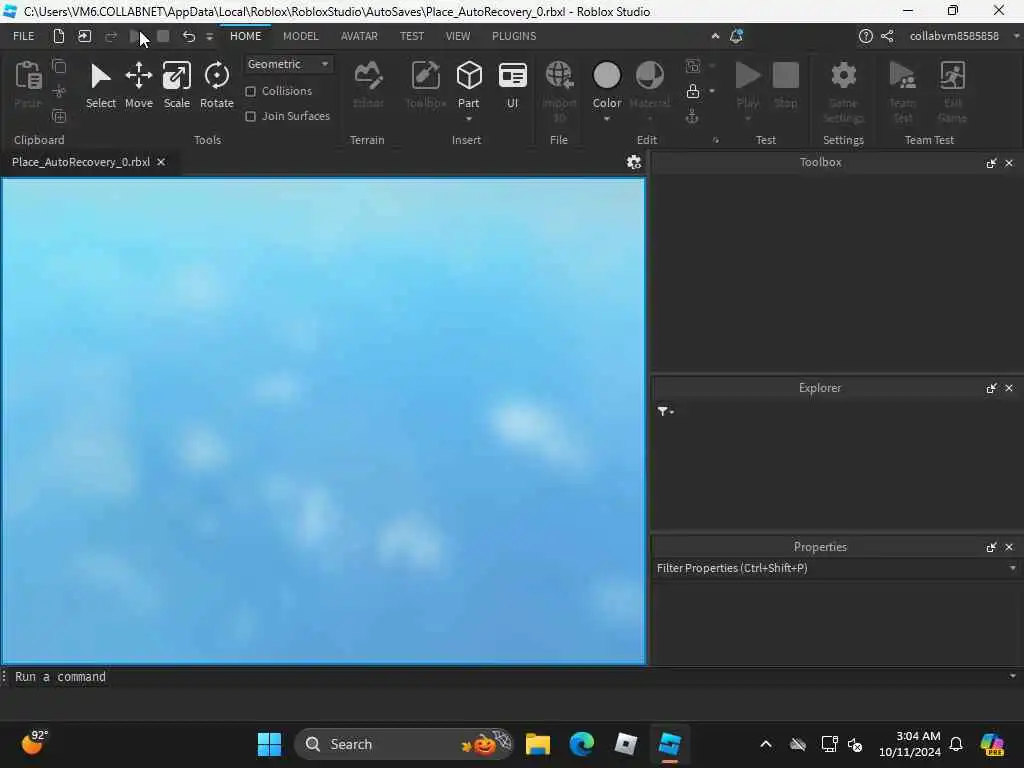This screenshot has width=1024, height=768.
Task: Open the notifications bell
Action: pos(737,36)
